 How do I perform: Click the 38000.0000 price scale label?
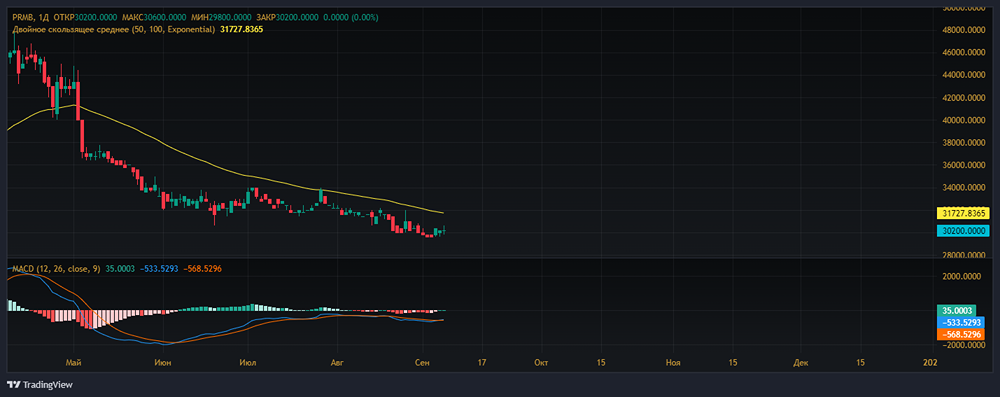click(x=963, y=143)
